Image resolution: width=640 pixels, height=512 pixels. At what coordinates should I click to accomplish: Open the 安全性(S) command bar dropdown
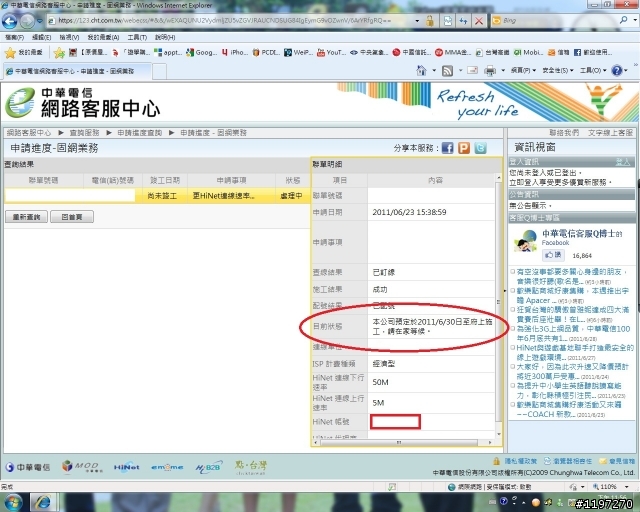click(558, 71)
